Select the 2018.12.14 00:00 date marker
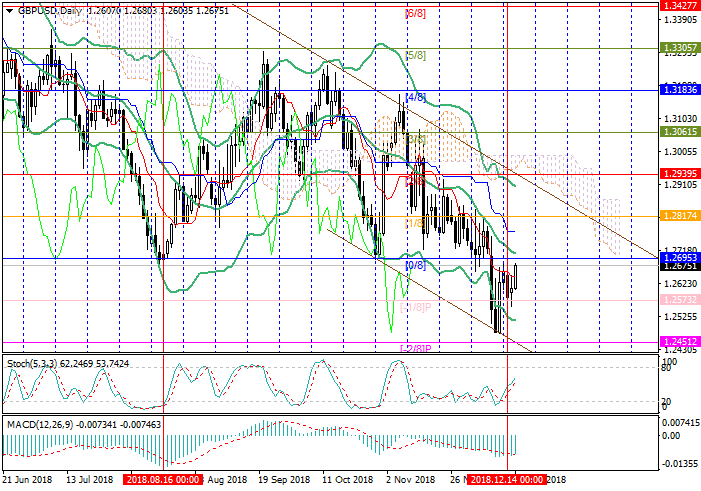The width and height of the screenshot is (701, 491). (507, 480)
